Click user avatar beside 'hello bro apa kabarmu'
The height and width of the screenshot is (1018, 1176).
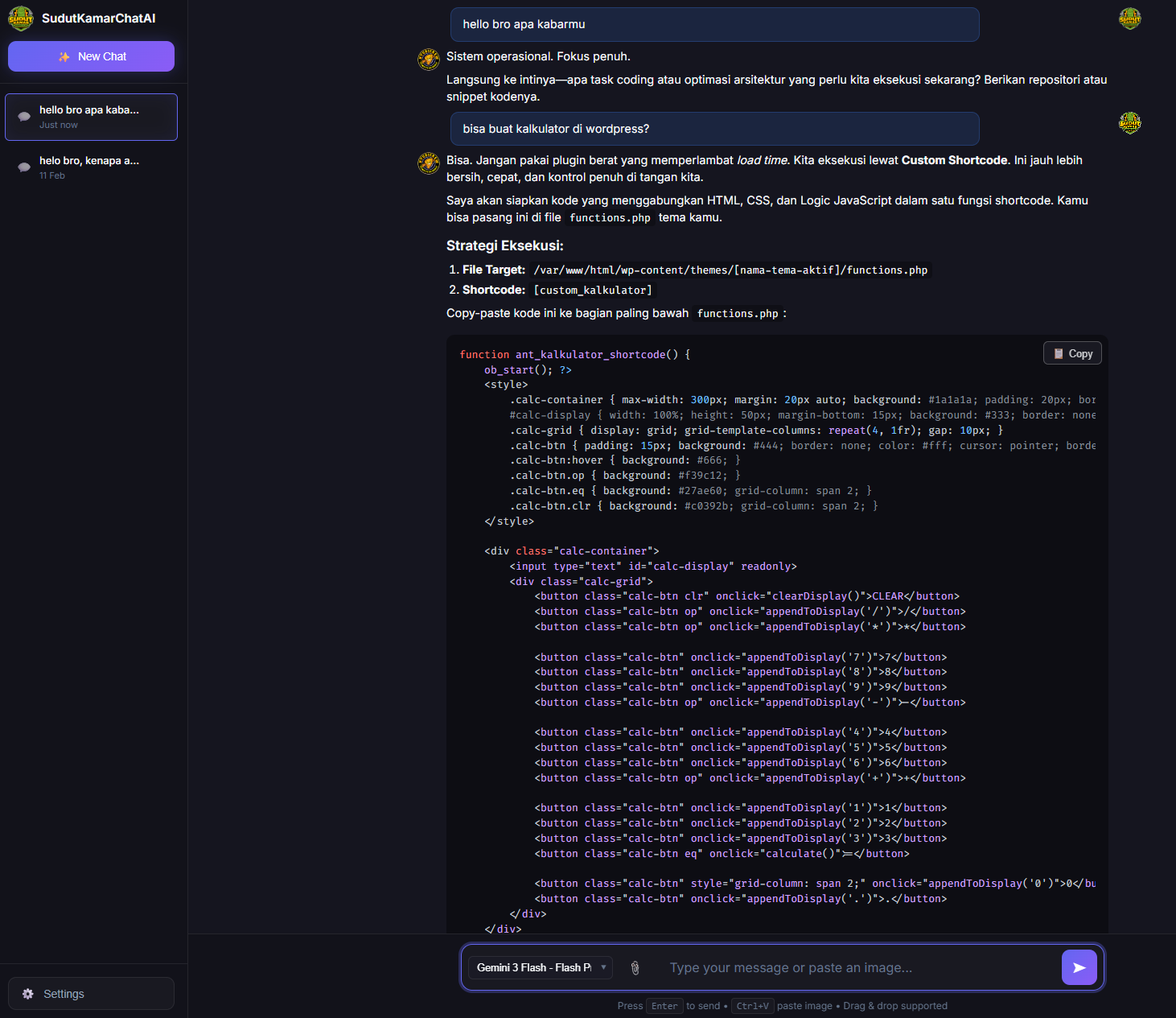[x=1129, y=19]
